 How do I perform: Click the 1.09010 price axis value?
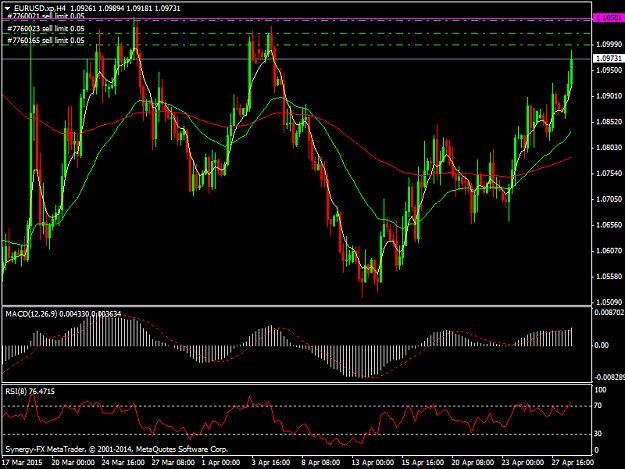609,96
